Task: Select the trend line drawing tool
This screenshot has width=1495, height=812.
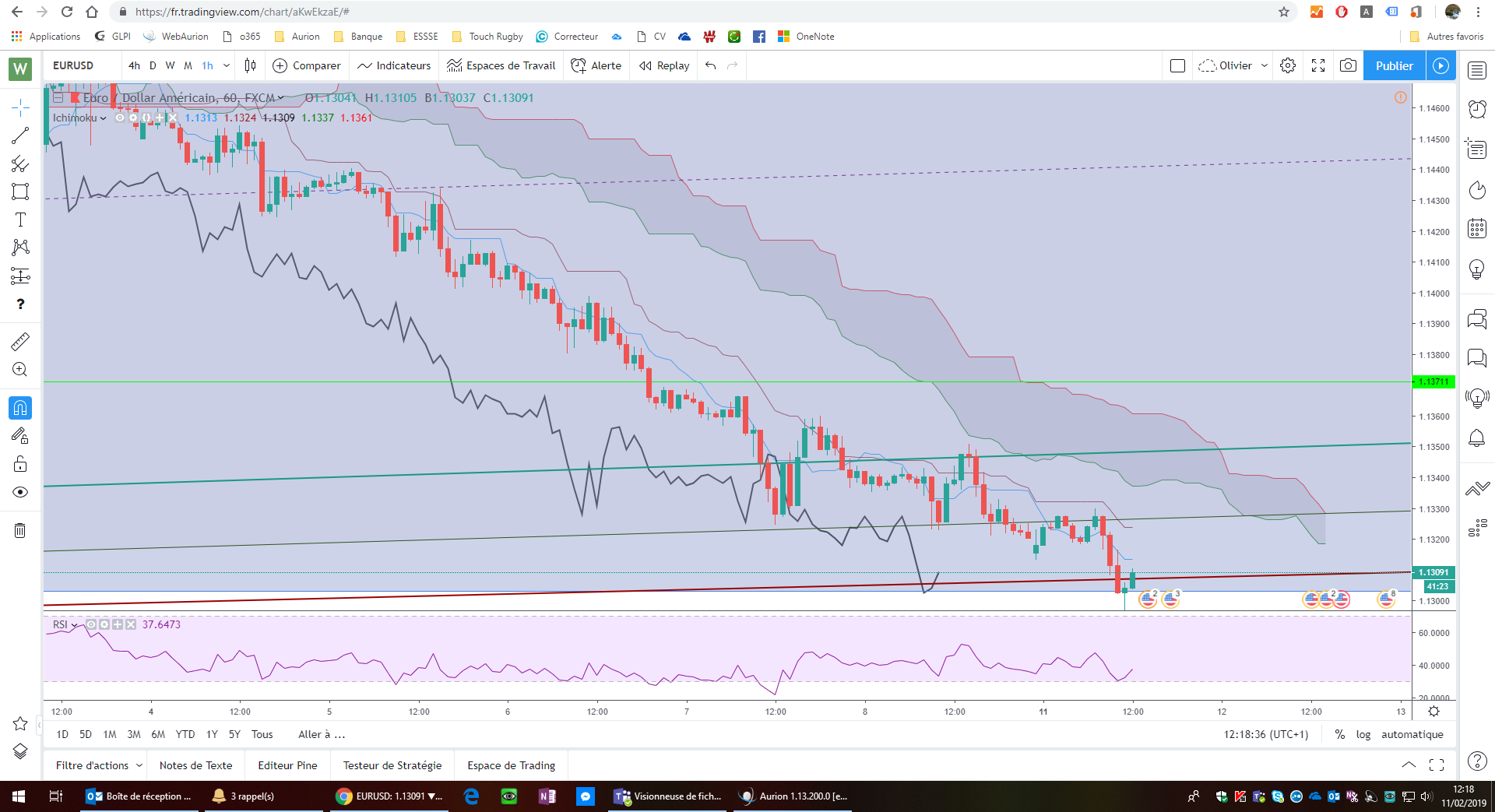Action: (x=20, y=135)
